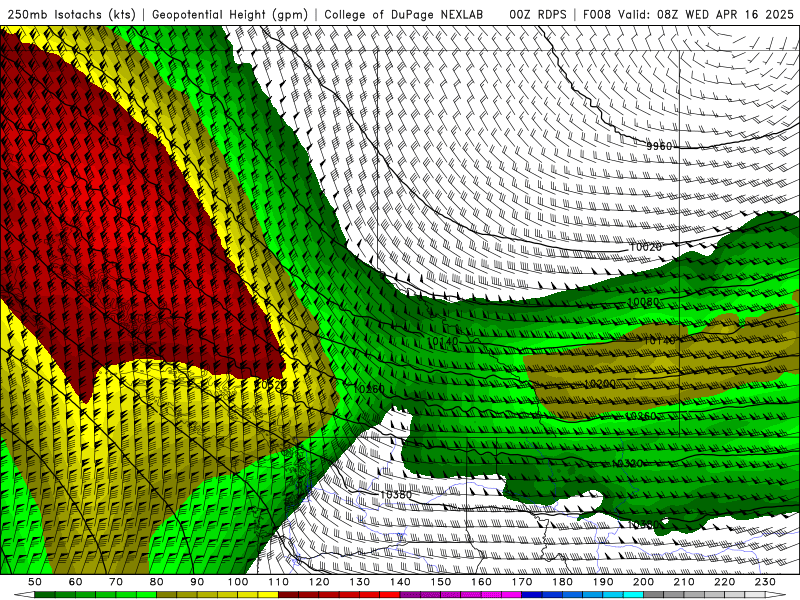
Task: Click the dark gray swatch right of 200
Action: pos(654,595)
